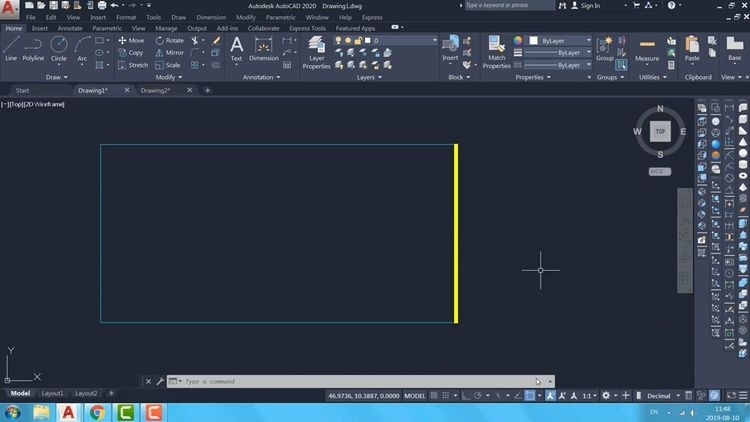Activate the Circle tool
The height and width of the screenshot is (422, 750).
tap(59, 48)
